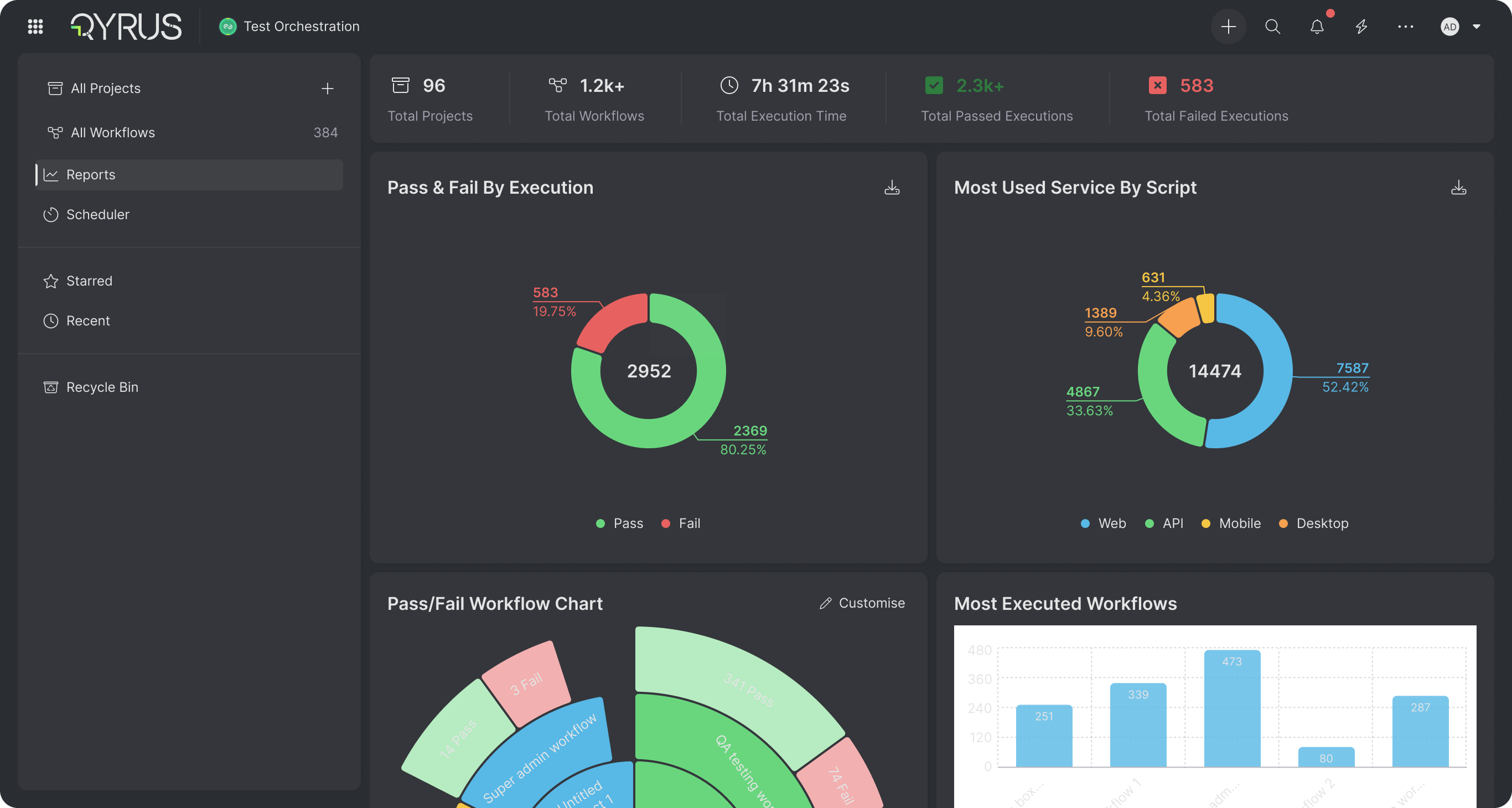Click Total Execution Time clock icon

(729, 86)
